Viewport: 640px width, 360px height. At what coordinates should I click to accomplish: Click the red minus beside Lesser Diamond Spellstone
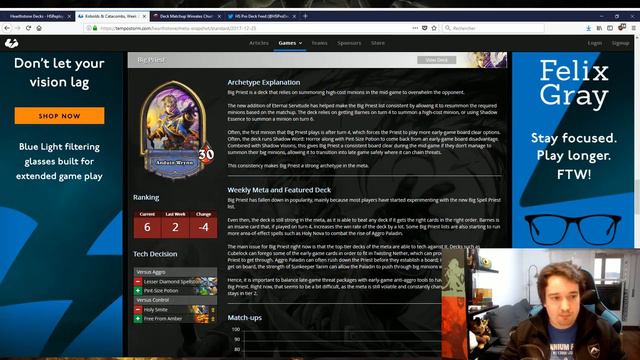pyautogui.click(x=138, y=282)
